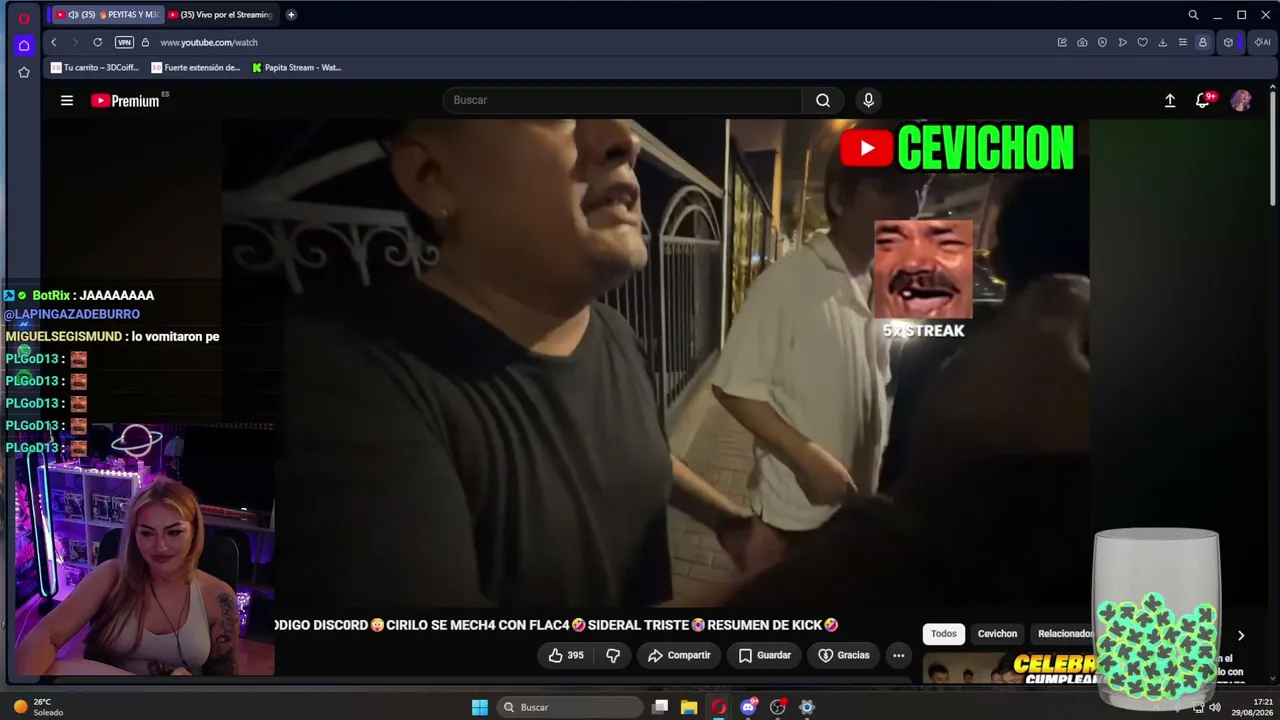Select the Cevichon filter chip

(997, 633)
